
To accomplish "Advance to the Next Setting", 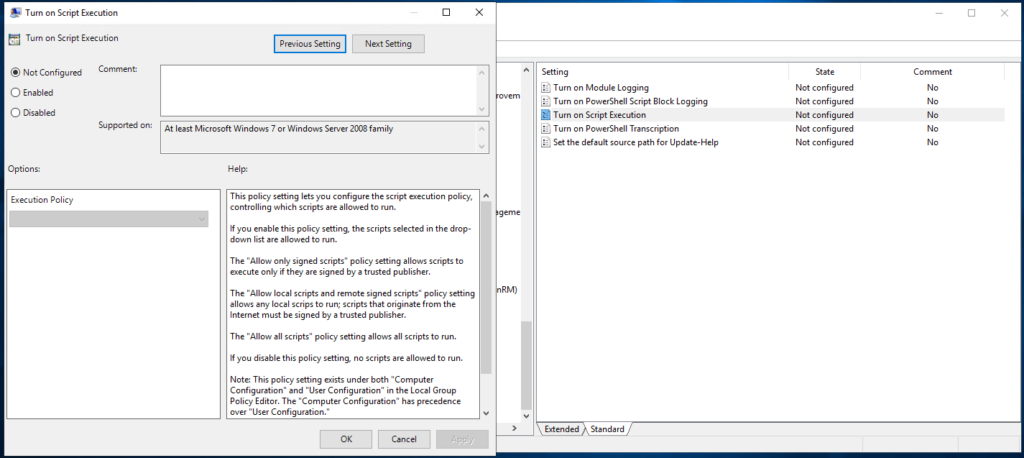I will (x=389, y=44).
